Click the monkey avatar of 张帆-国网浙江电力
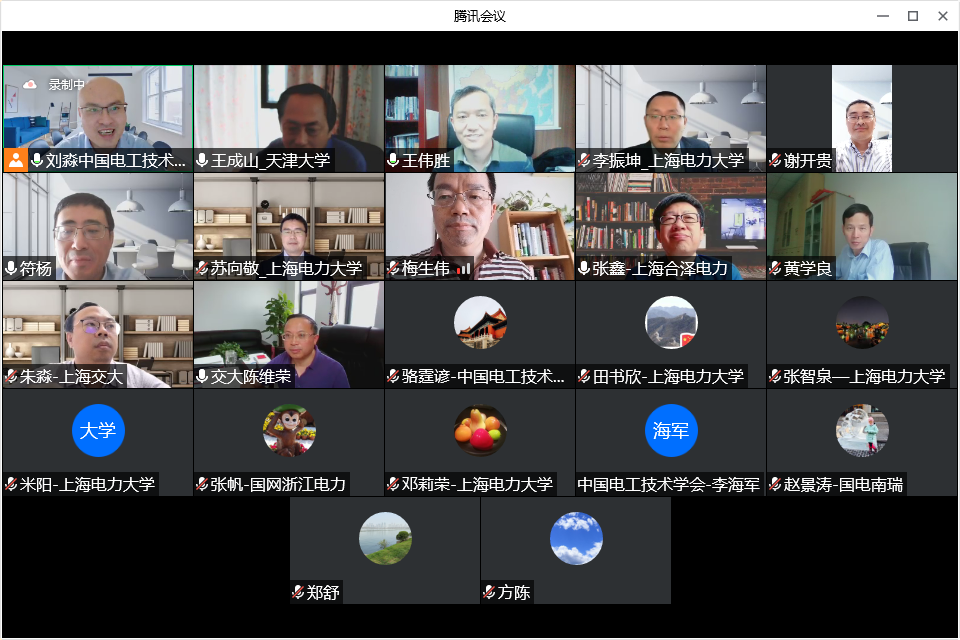Screen dimensions: 960x640 click(289, 431)
